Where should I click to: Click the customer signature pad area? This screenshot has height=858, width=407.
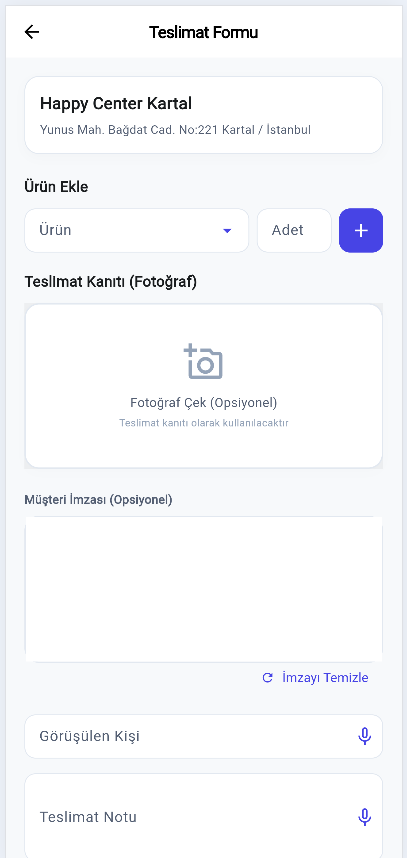point(204,589)
